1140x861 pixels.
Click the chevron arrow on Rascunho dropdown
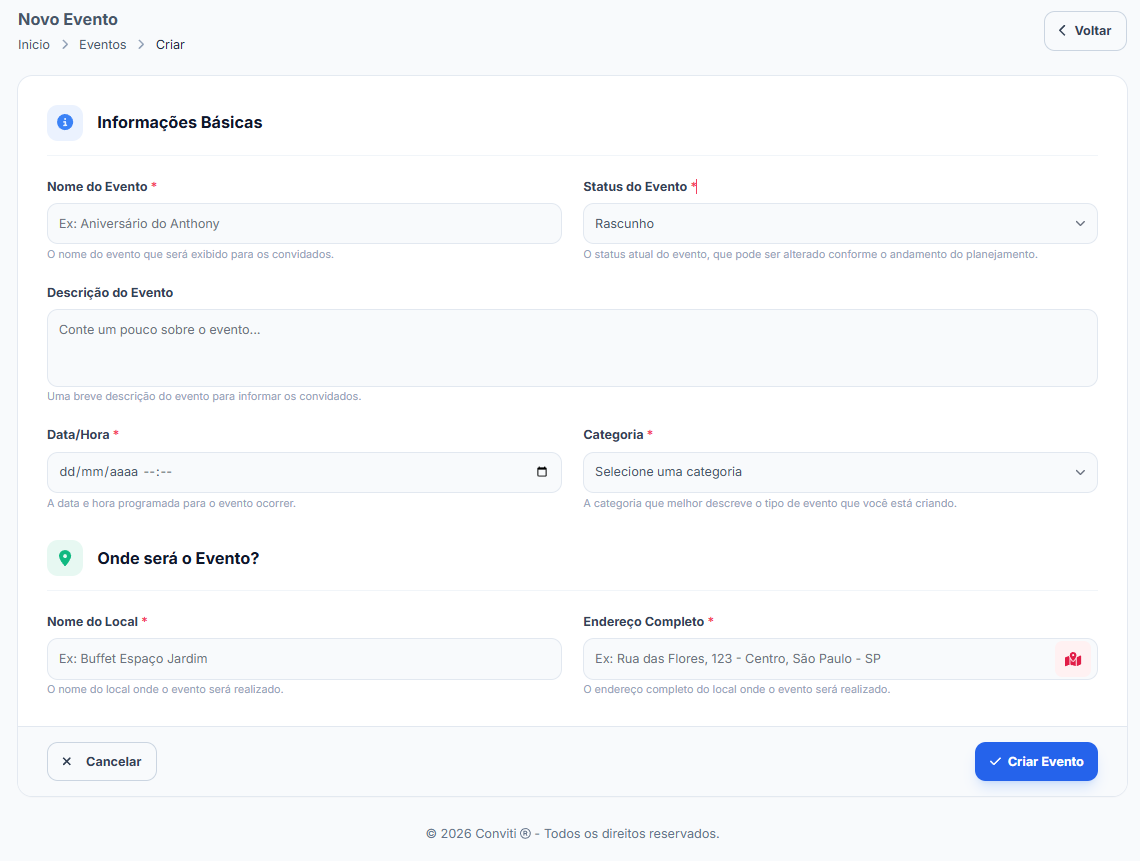1080,224
